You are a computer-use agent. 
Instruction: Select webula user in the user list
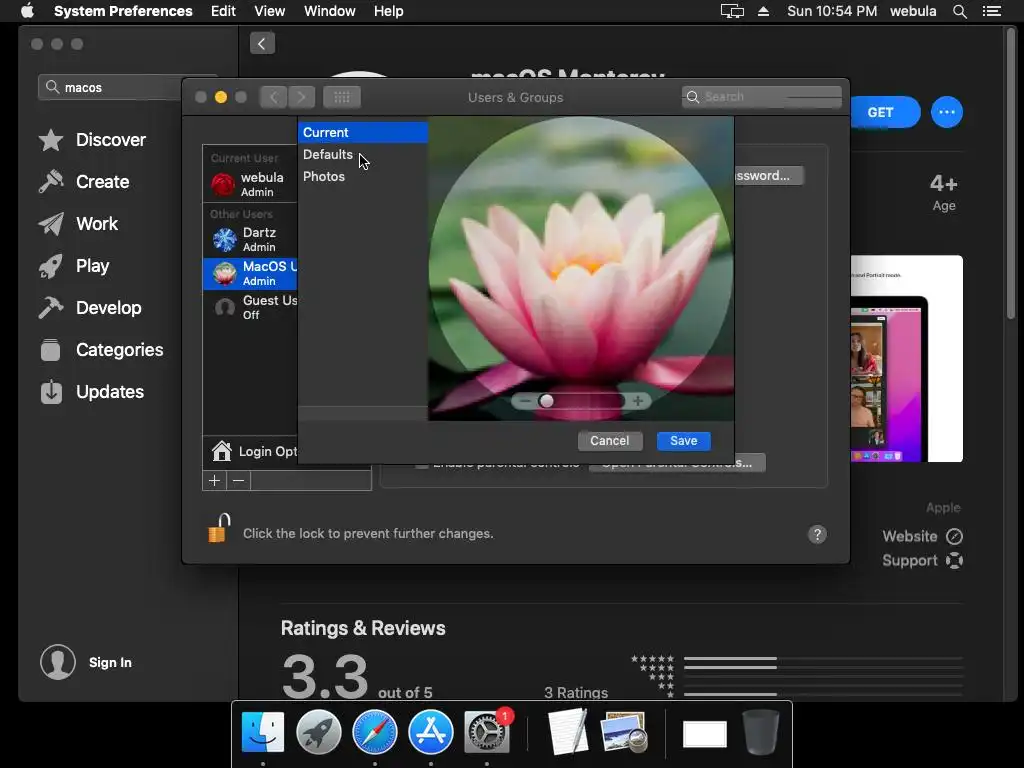[250, 184]
